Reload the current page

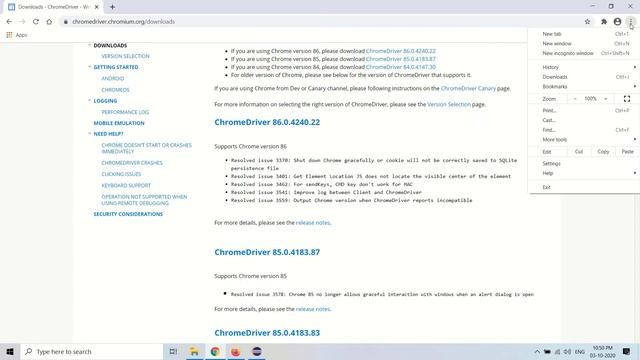(36, 22)
